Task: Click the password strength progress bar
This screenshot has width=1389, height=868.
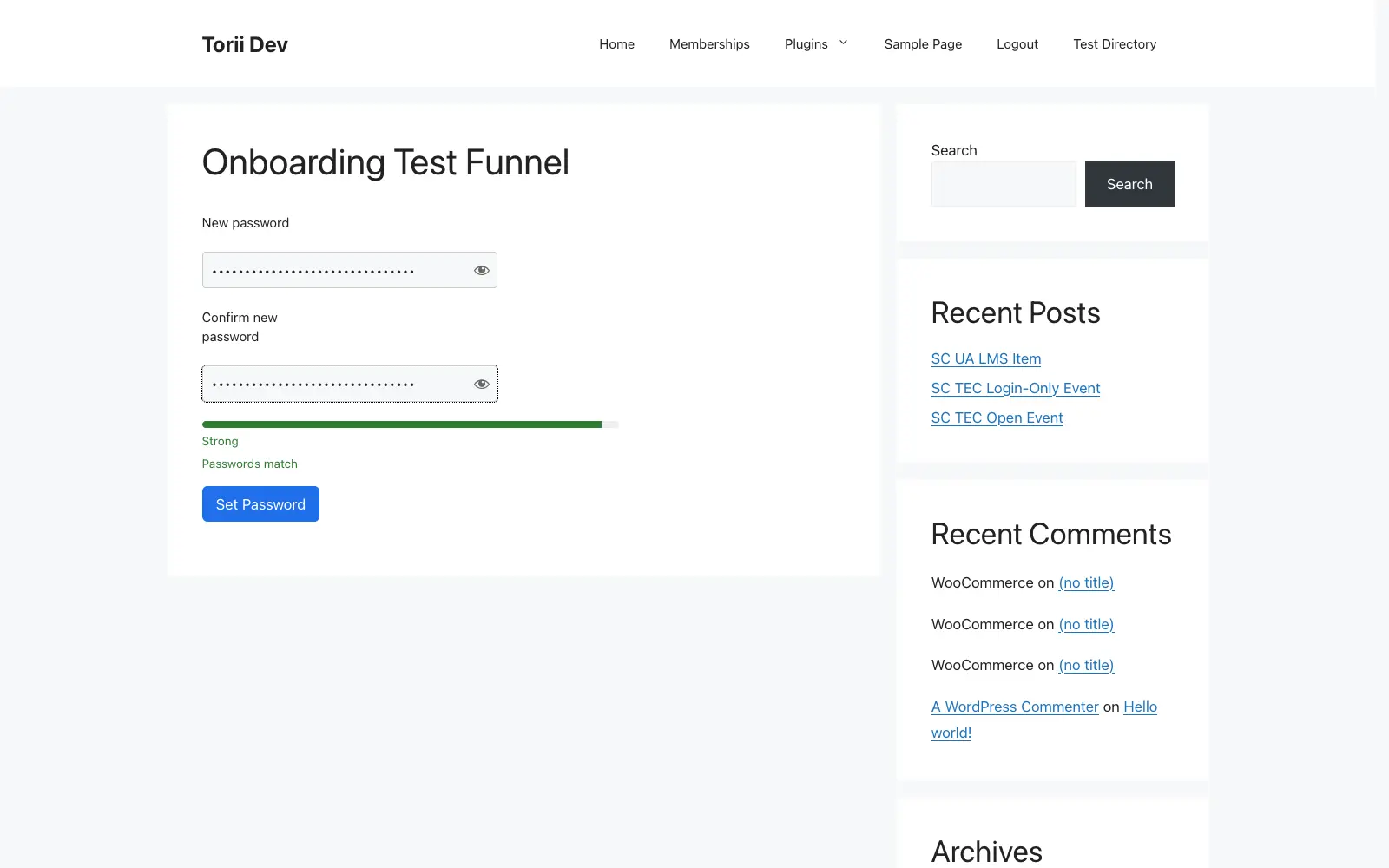Action: pos(411,424)
